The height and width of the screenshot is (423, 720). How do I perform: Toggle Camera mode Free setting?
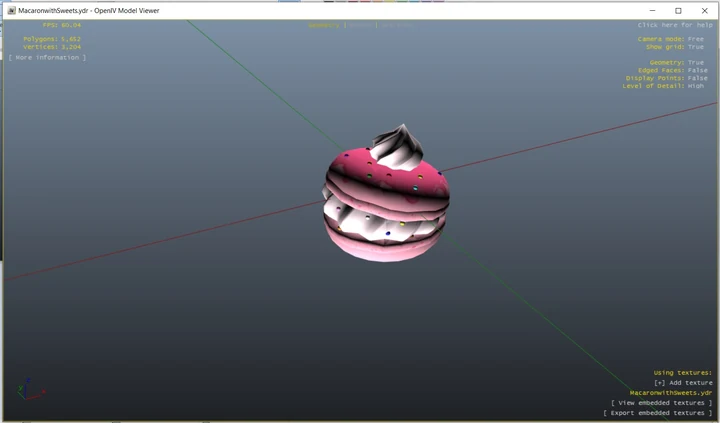670,39
